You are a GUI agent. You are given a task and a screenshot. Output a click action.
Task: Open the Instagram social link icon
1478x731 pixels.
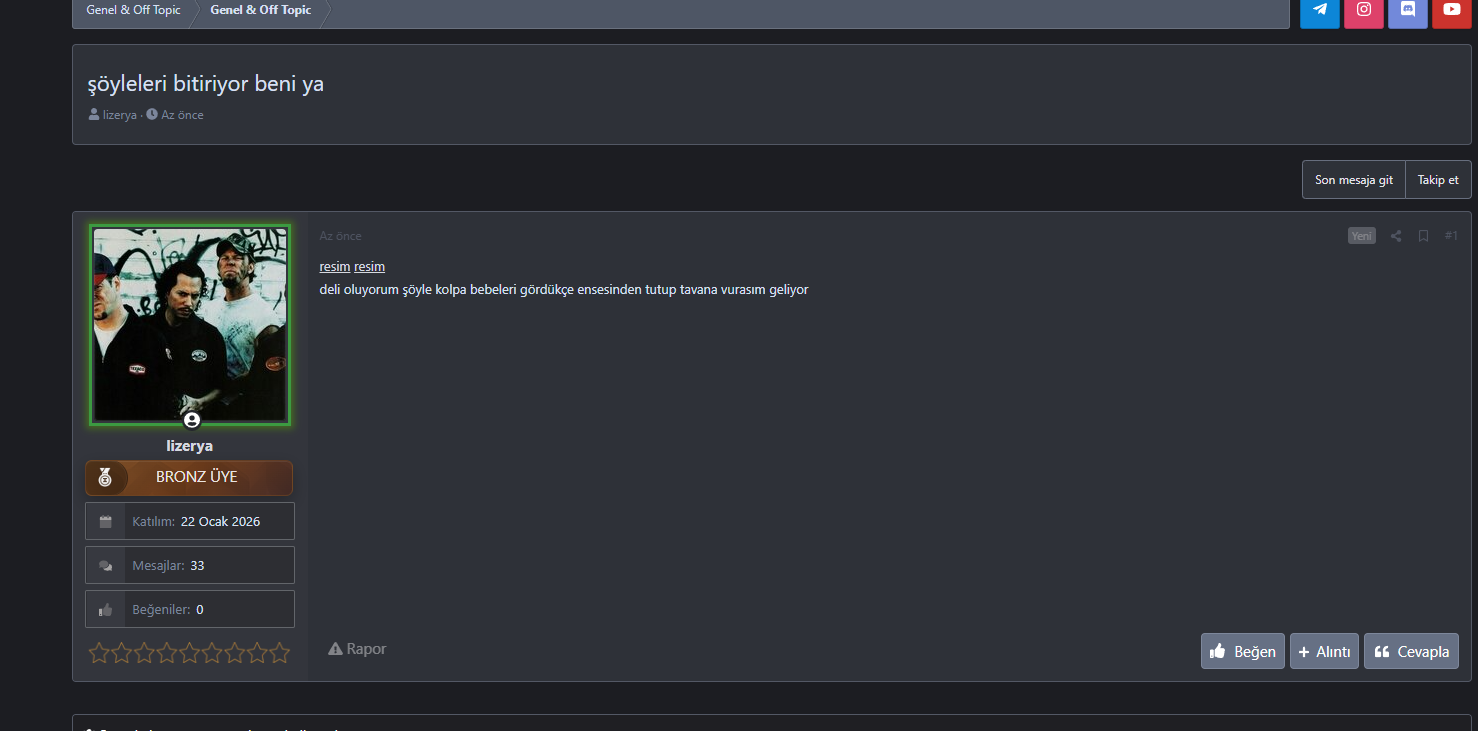pyautogui.click(x=1364, y=11)
